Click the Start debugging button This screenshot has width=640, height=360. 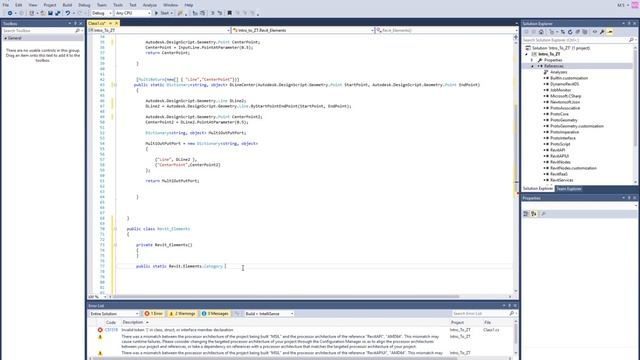(x=163, y=13)
